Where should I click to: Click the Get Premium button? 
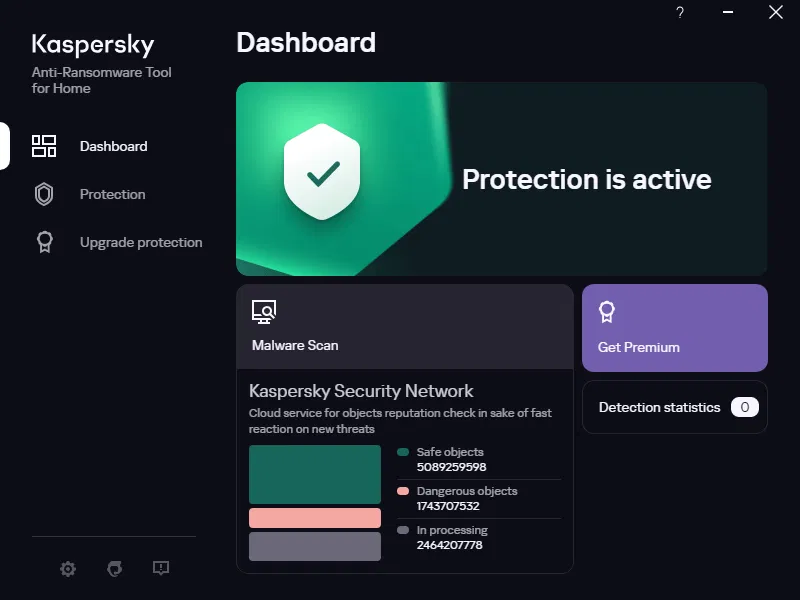pyautogui.click(x=674, y=328)
